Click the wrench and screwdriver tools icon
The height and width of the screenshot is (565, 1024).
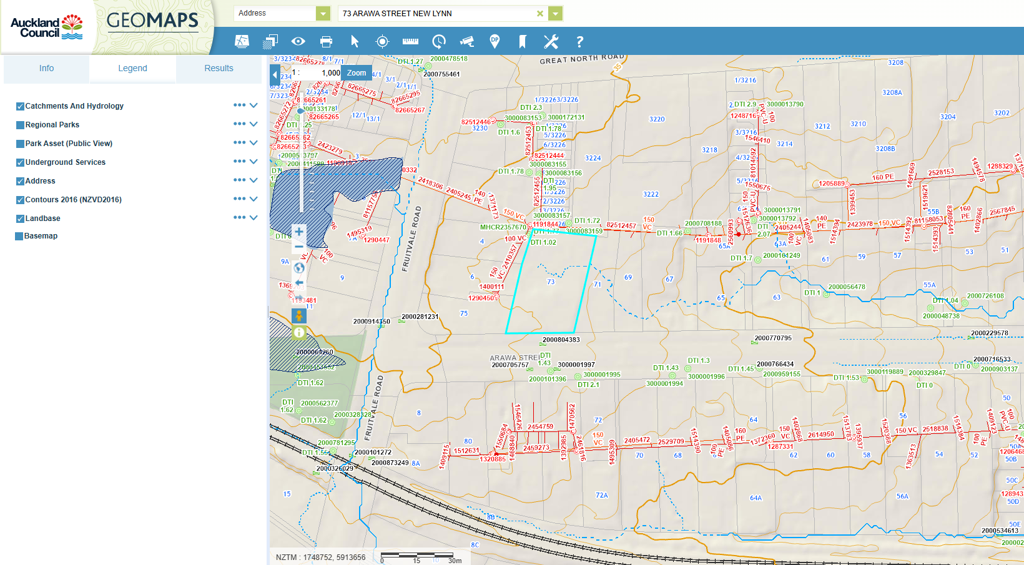click(x=551, y=41)
